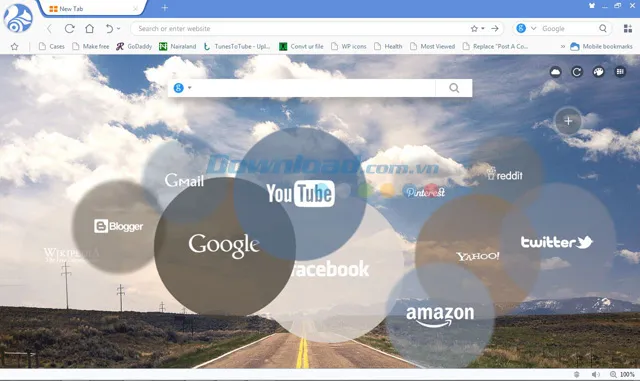Screen dimensions: 640x381
Task: Show more bookmarks with the » chevron
Action: (563, 47)
